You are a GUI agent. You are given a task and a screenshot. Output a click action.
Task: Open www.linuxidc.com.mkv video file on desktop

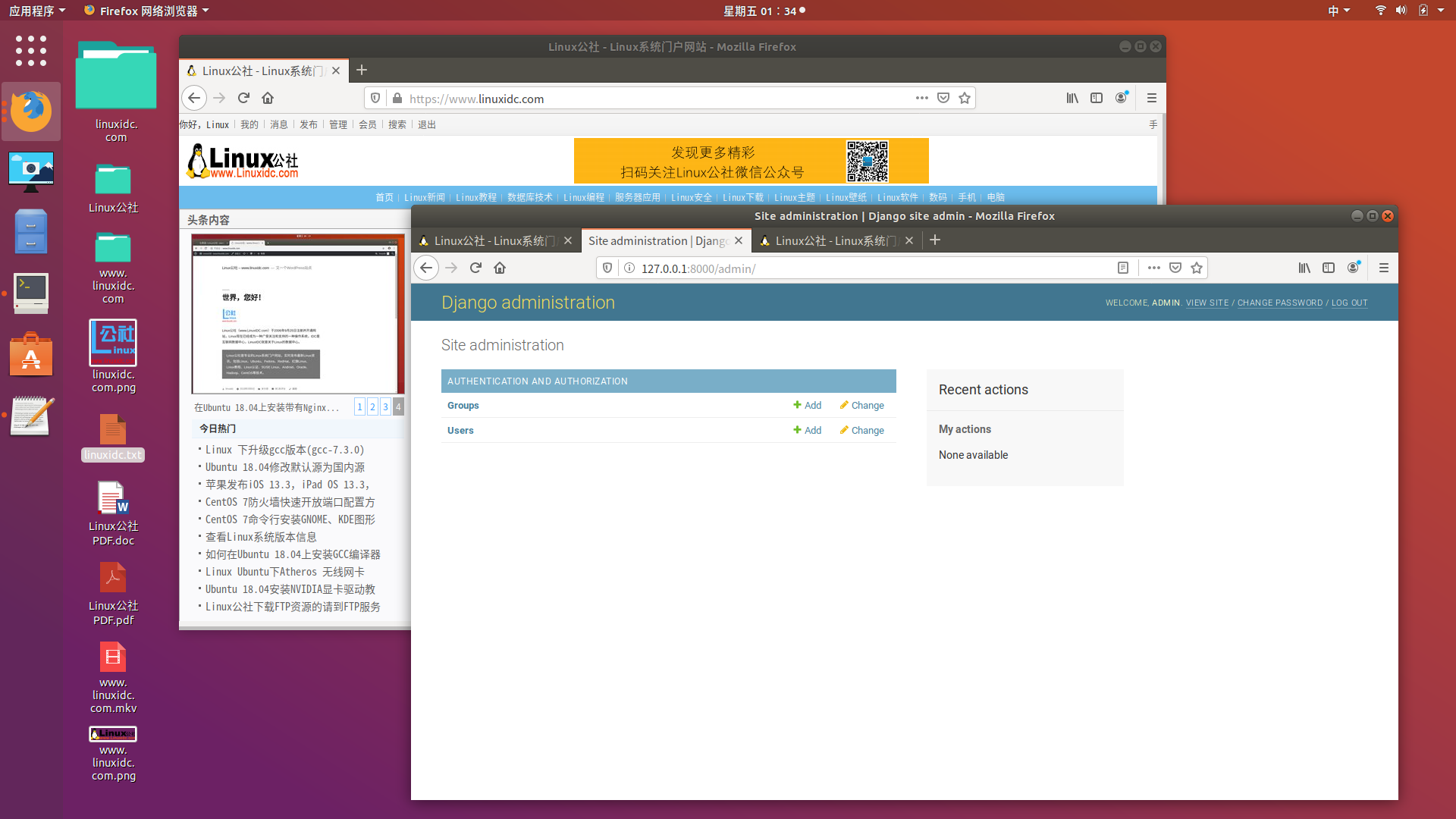coord(113,677)
